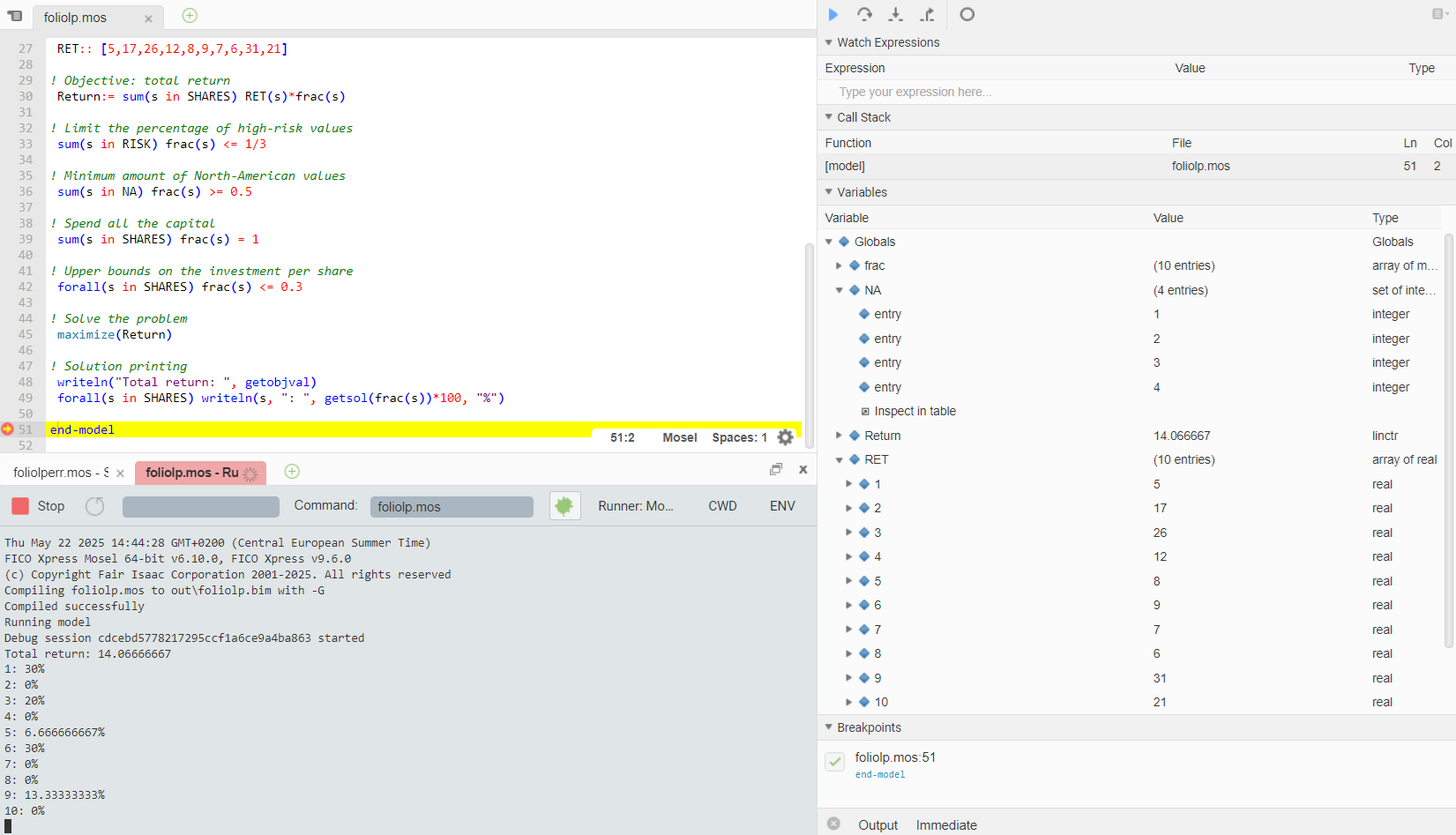Open Inspect in table for NA
This screenshot has width=1456, height=835.
tap(915, 410)
